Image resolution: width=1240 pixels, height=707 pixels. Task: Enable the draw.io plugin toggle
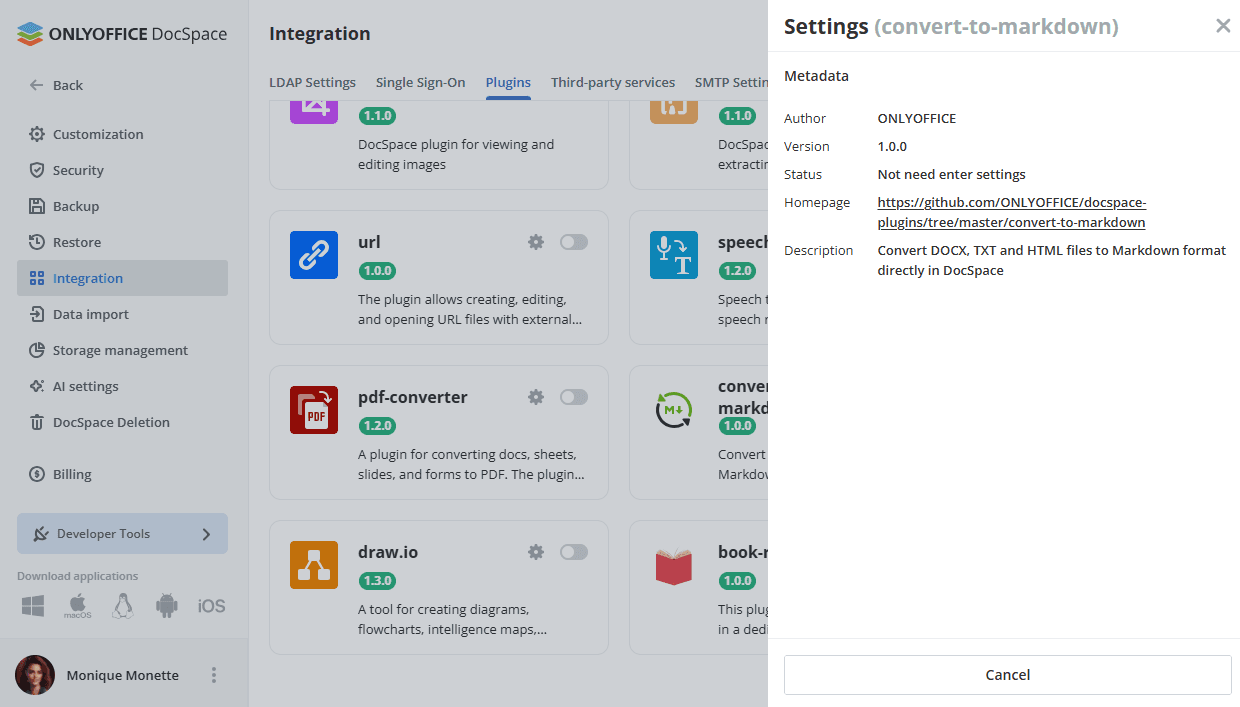pos(574,552)
